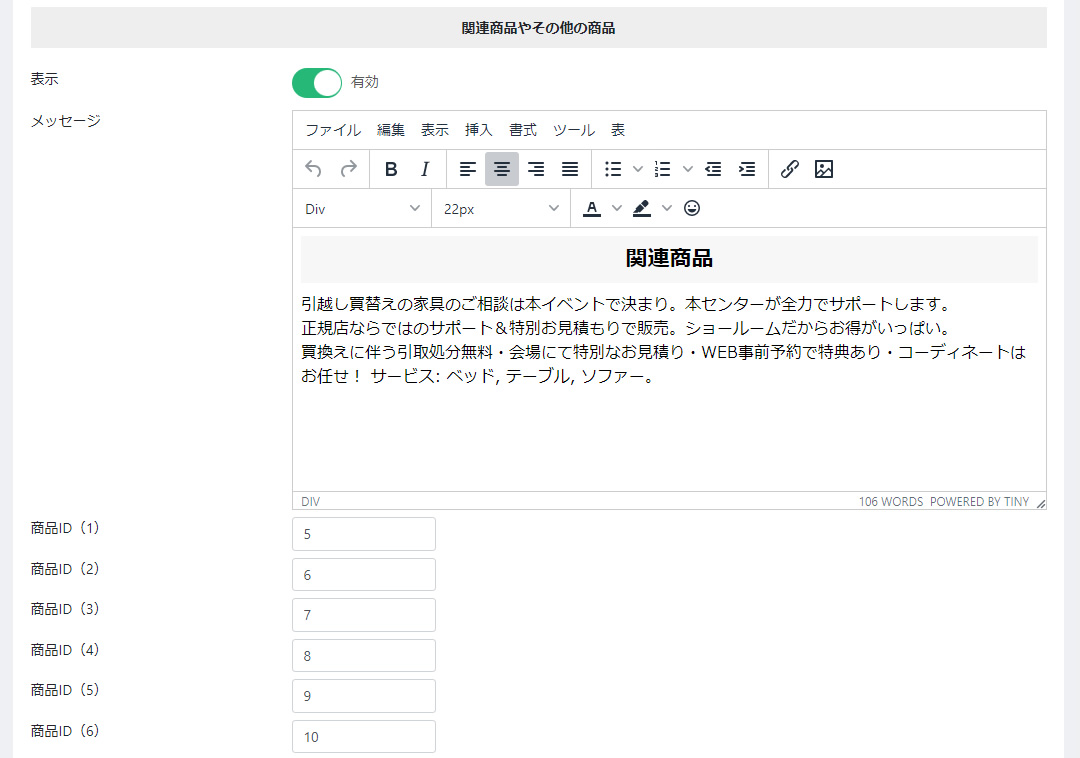This screenshot has height=758, width=1080.
Task: Click the 有効 status label
Action: (x=365, y=82)
